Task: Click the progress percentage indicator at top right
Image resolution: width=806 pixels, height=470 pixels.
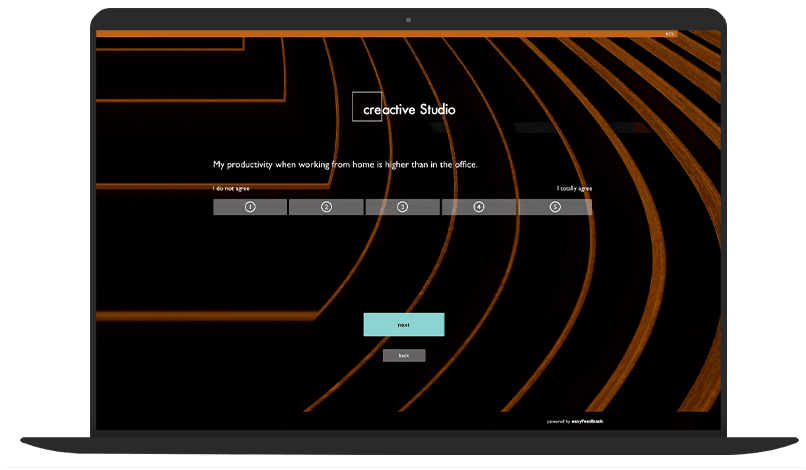Action: tap(670, 34)
